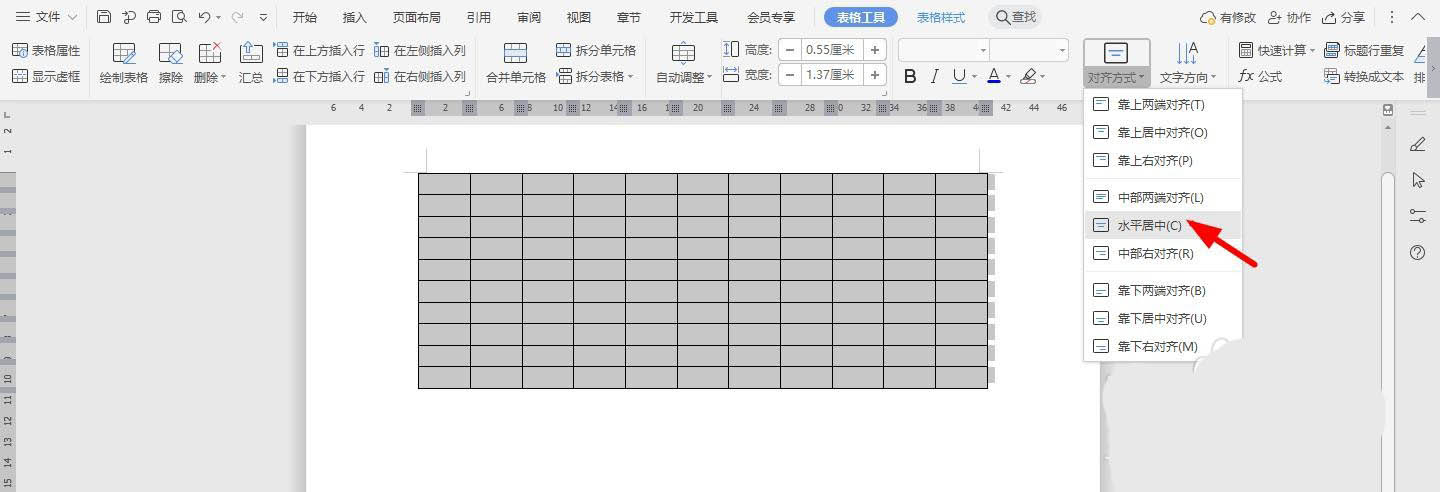Screen dimensions: 1440x492
Task: Click 转换成文本 convert to text
Action: (x=1364, y=76)
